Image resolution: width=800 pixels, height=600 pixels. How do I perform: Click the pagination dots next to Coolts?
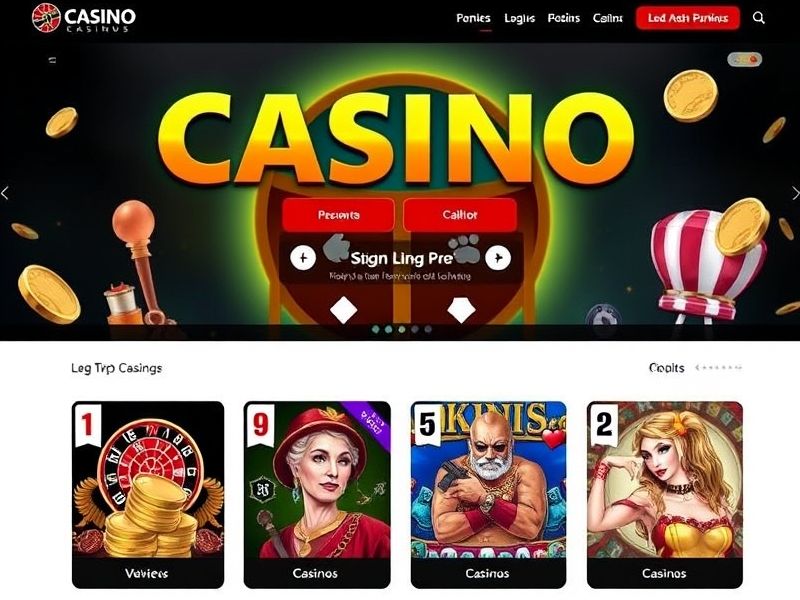(x=719, y=367)
